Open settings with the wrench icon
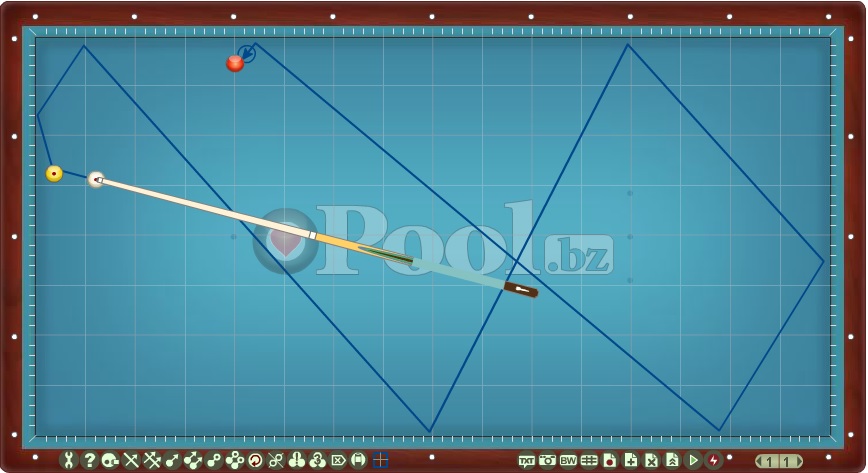The width and height of the screenshot is (868, 473). coord(68,460)
